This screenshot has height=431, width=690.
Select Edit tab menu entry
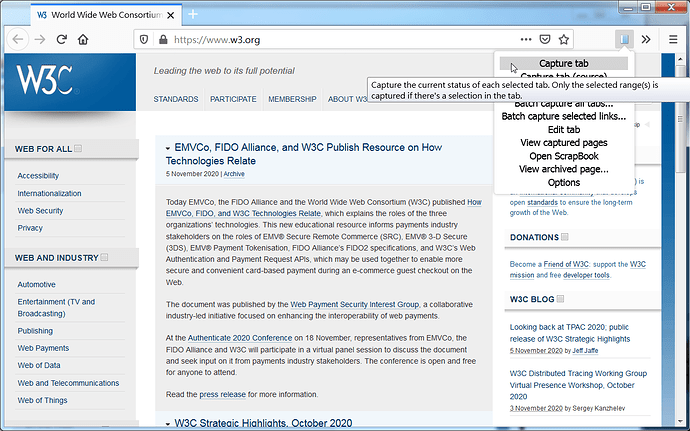click(564, 129)
